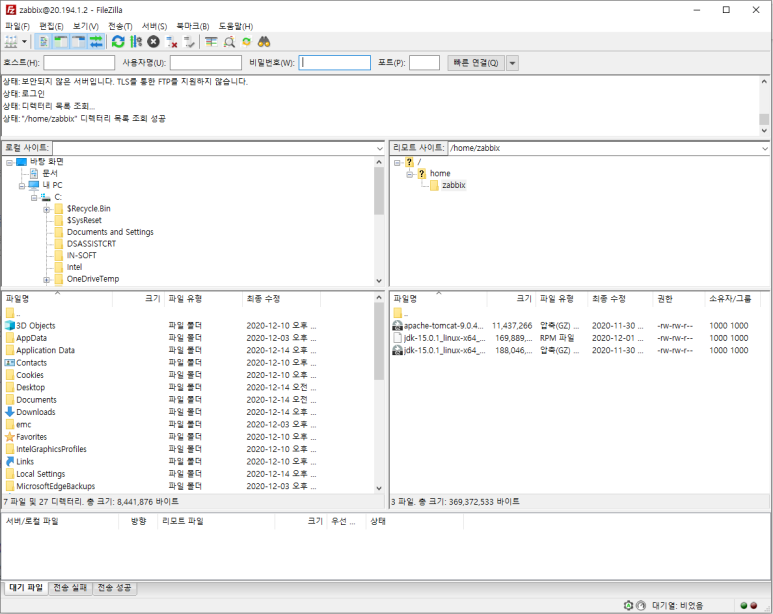
Task: Expand the $Recycle.Bin tree node
Action: tap(46, 210)
